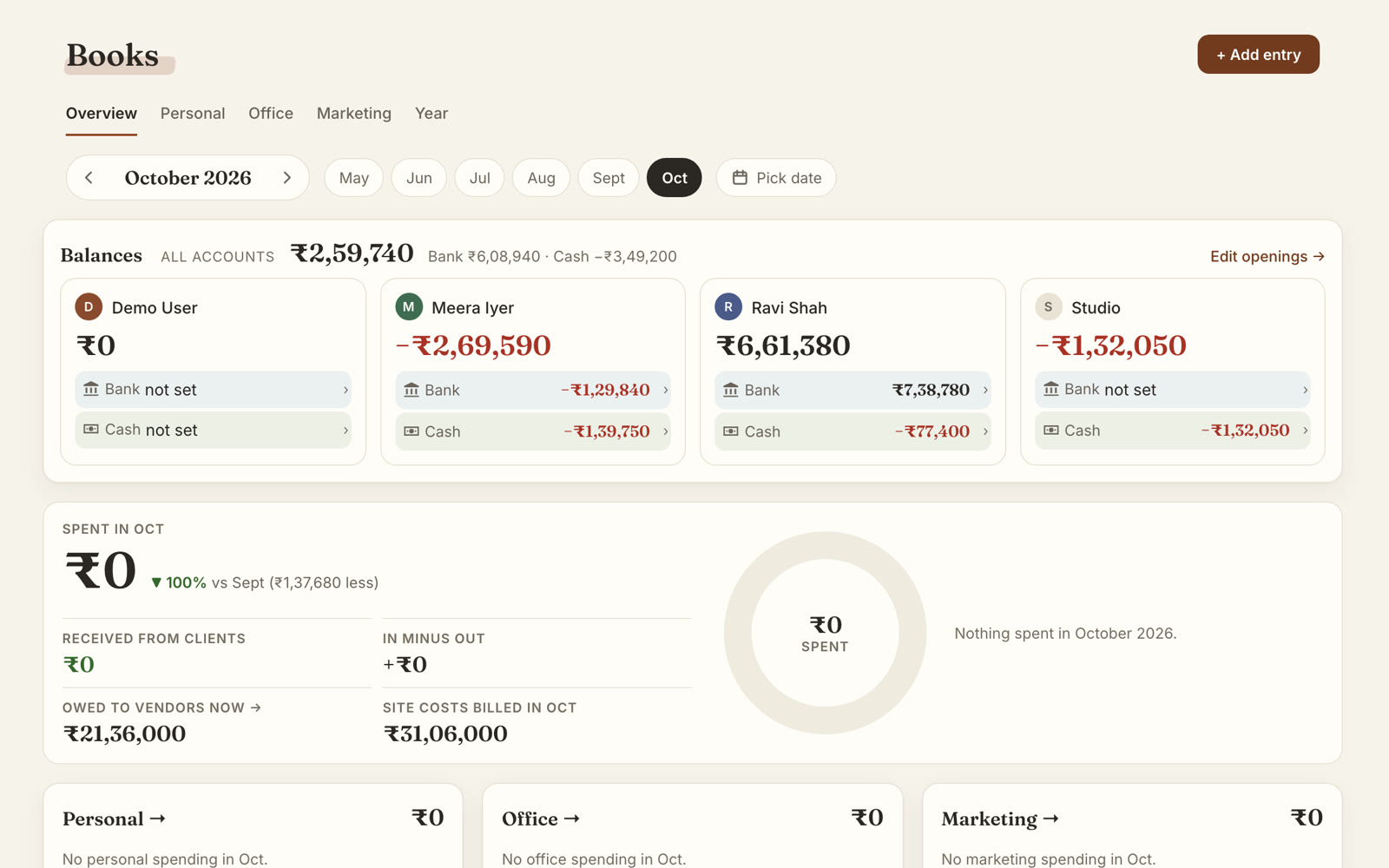Click Meera Iyer's M avatar
The image size is (1389, 868).
[x=409, y=307]
